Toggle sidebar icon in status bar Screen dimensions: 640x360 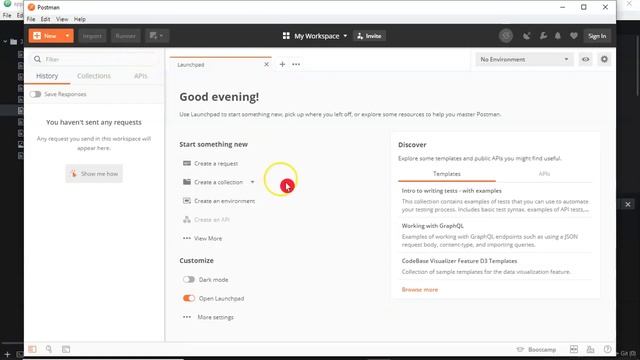(x=32, y=349)
